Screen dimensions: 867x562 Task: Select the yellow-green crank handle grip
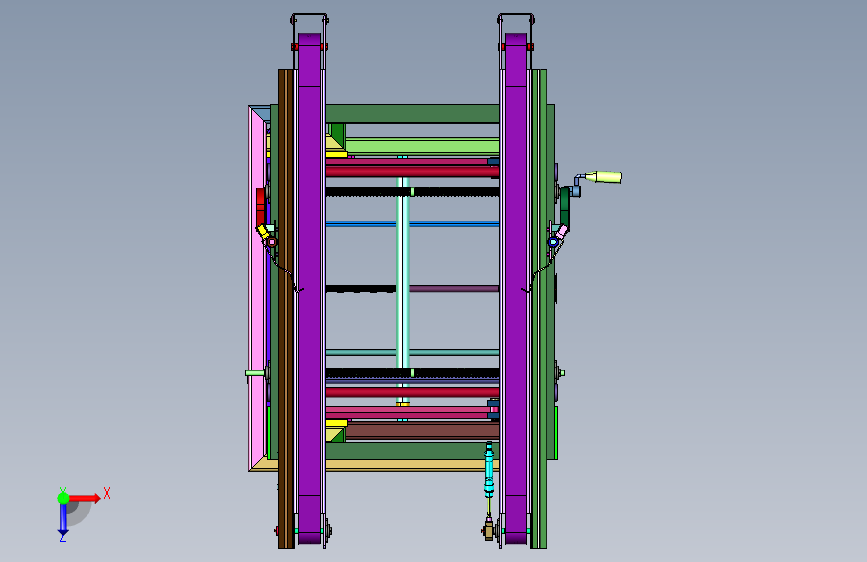click(x=604, y=177)
